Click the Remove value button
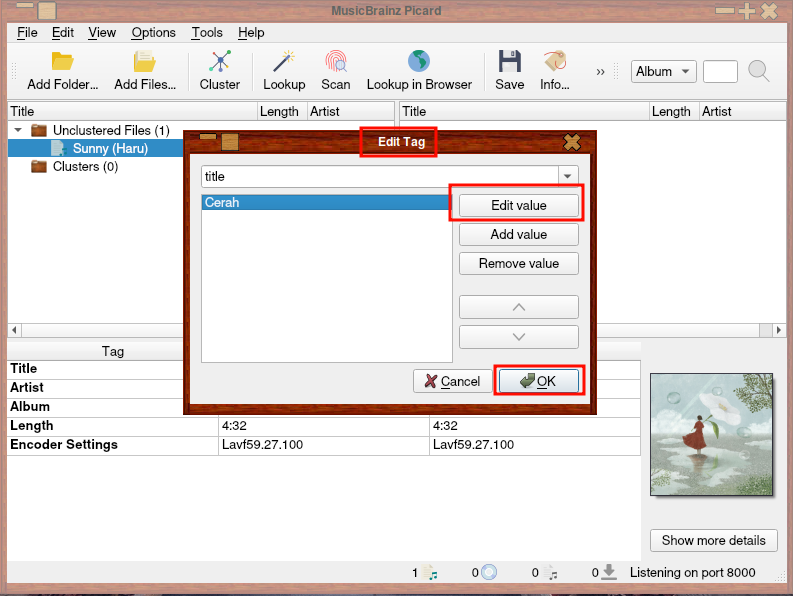This screenshot has height=596, width=793. tap(518, 264)
